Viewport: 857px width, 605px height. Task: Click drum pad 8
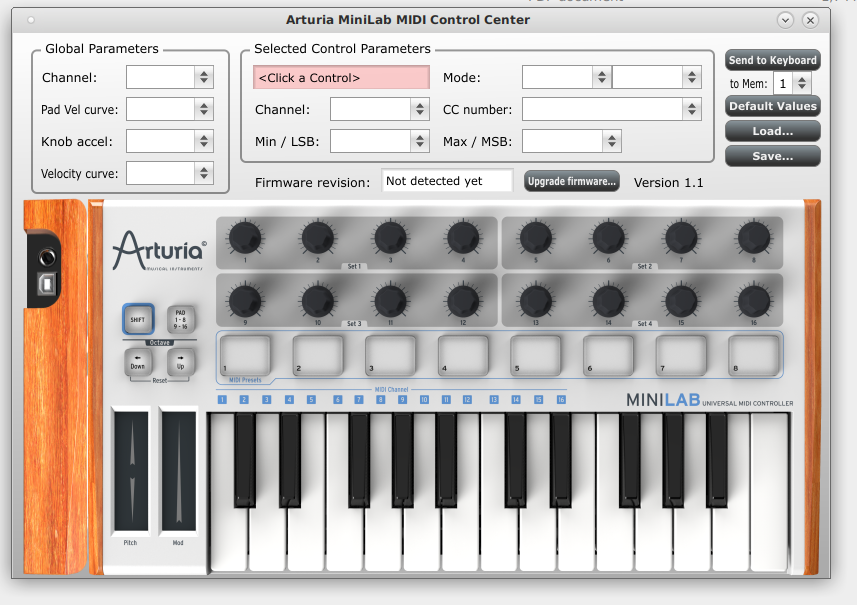[754, 355]
